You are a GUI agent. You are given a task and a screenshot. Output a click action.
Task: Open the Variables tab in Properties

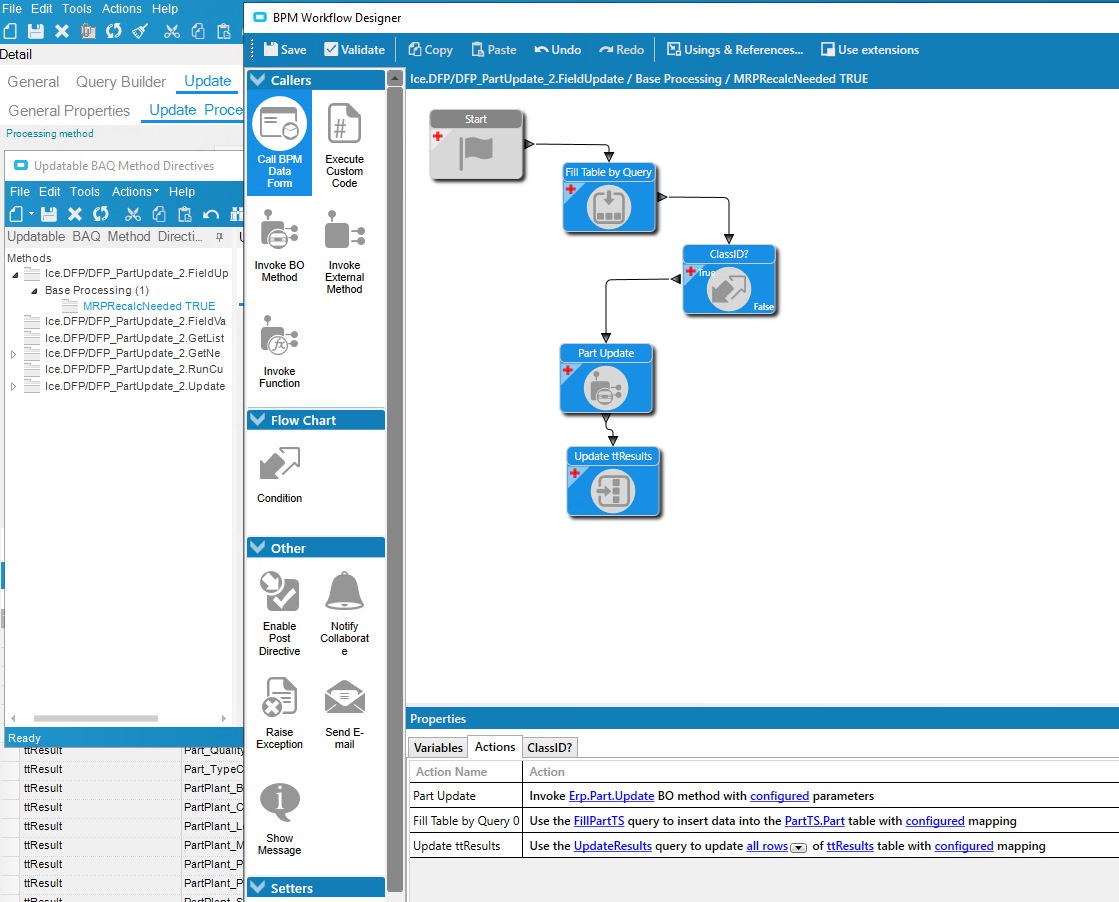438,747
